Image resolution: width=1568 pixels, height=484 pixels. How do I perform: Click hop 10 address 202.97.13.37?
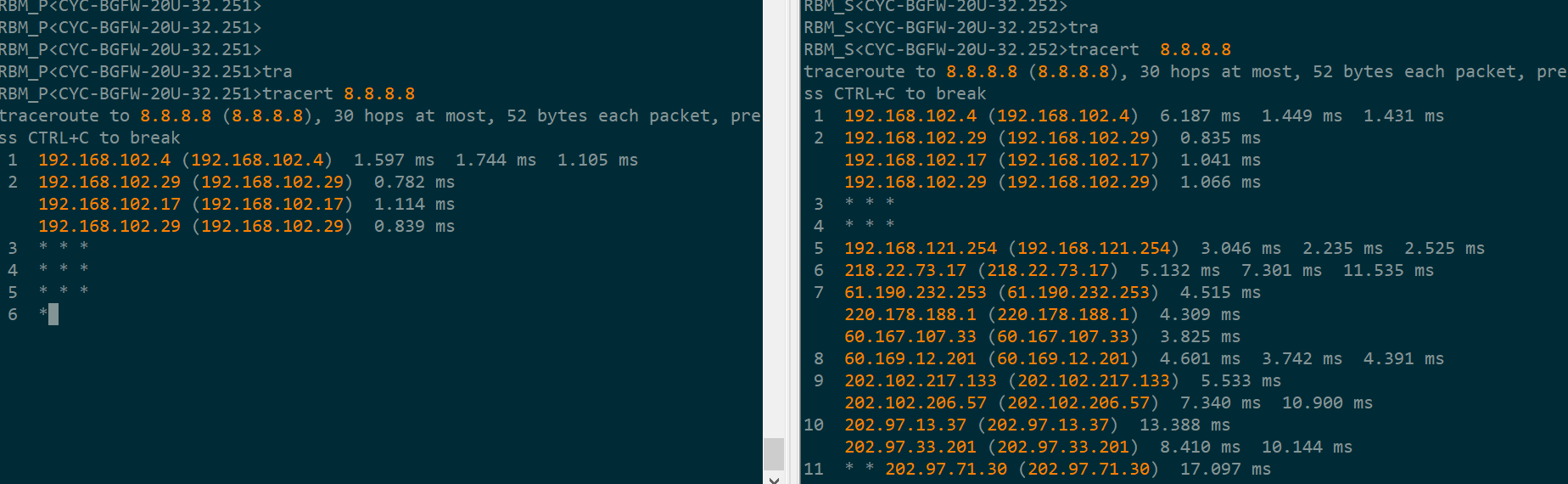click(x=904, y=425)
